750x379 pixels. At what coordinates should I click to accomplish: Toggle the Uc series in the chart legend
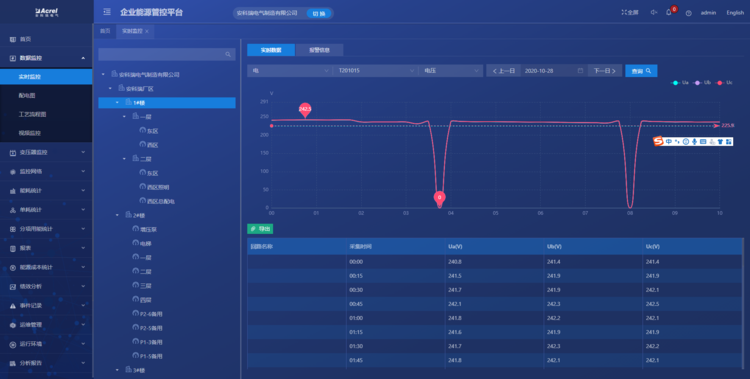(x=724, y=83)
